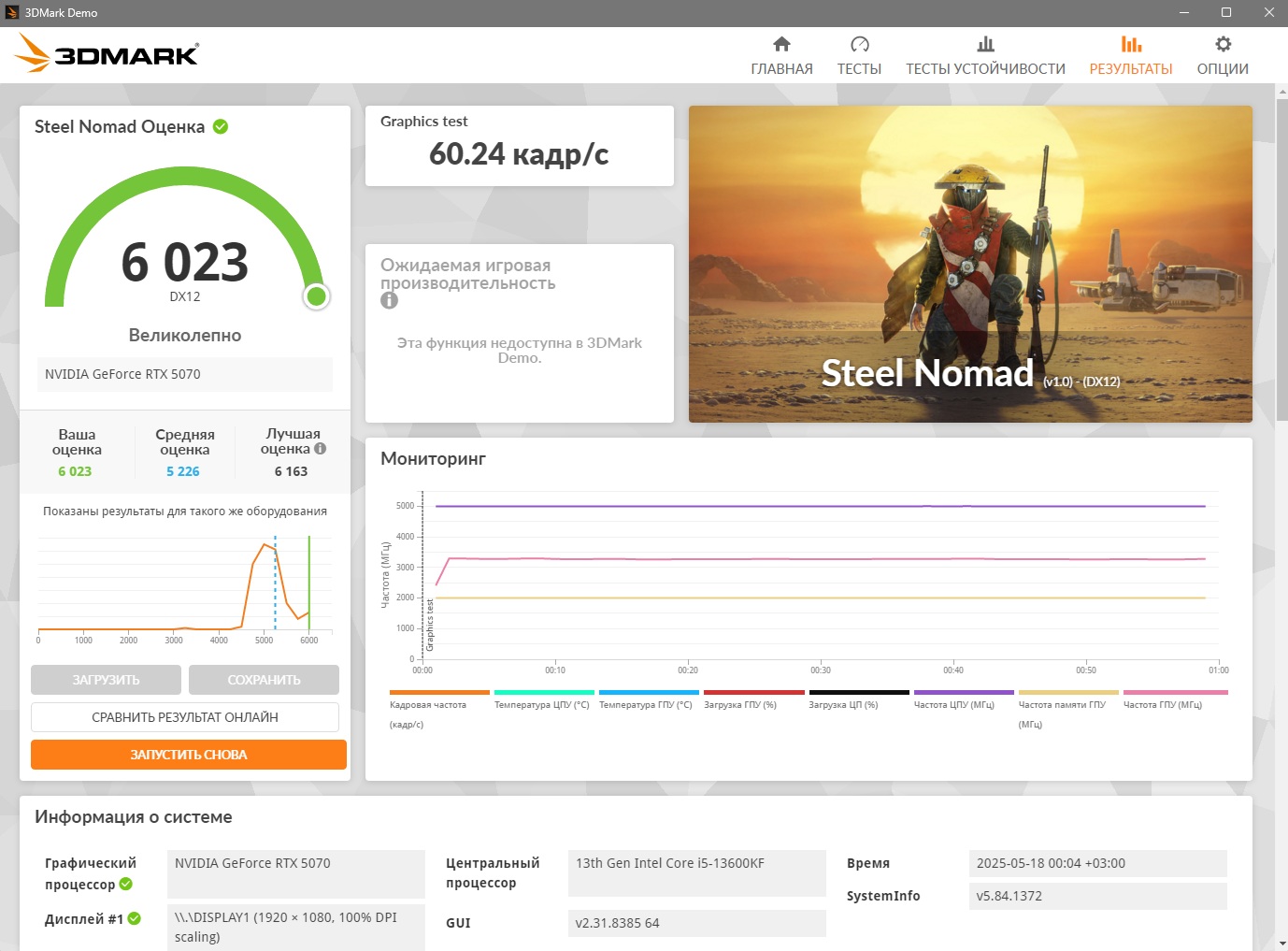
Task: Toggle the Температура ГПУ legend series
Action: tap(647, 699)
